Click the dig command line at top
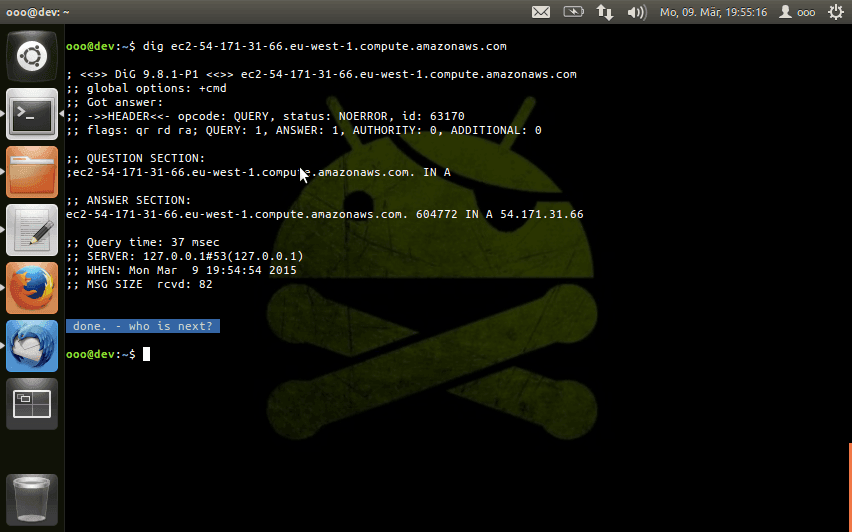The height and width of the screenshot is (532, 852). pos(286,46)
